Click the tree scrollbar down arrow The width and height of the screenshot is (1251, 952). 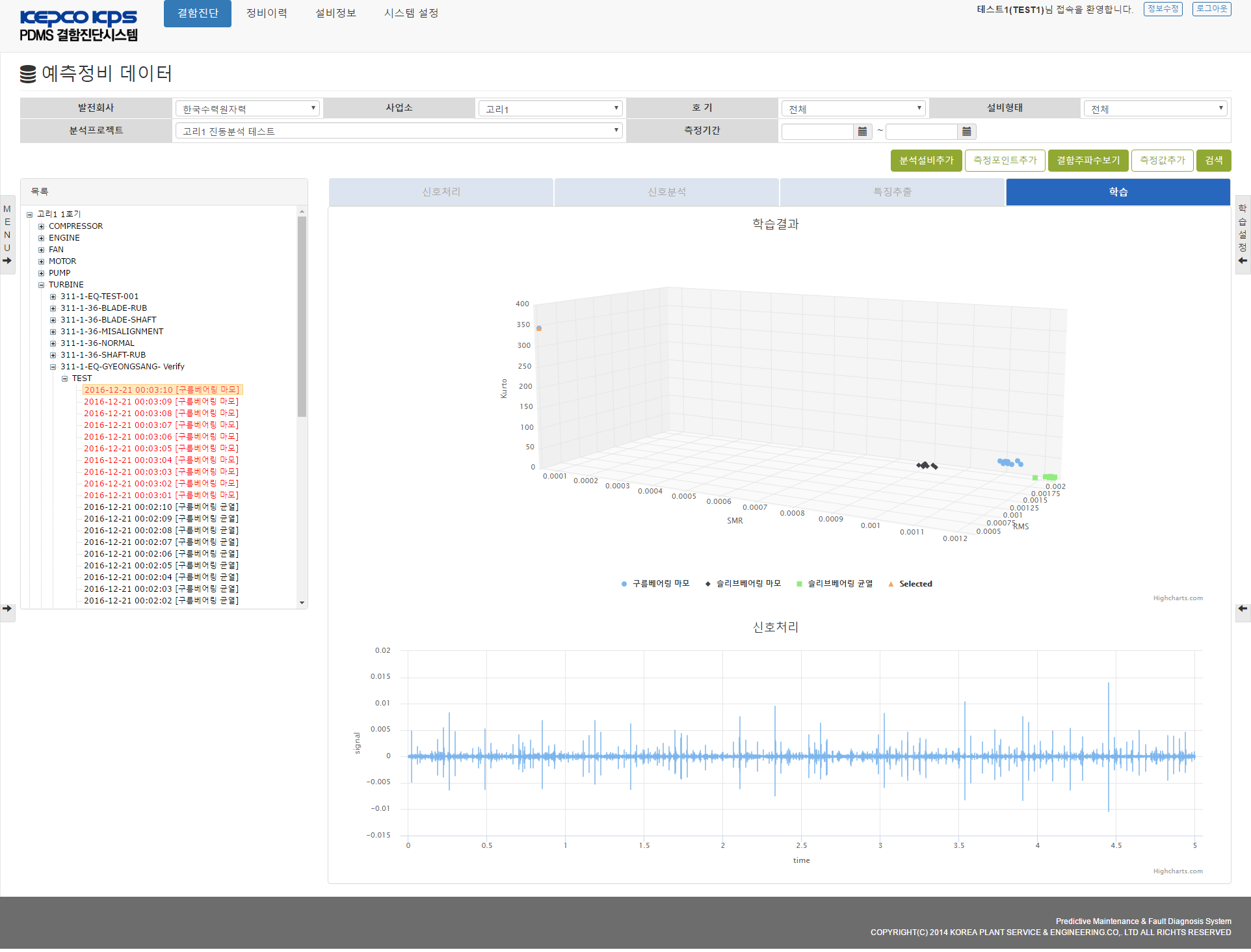click(x=302, y=603)
